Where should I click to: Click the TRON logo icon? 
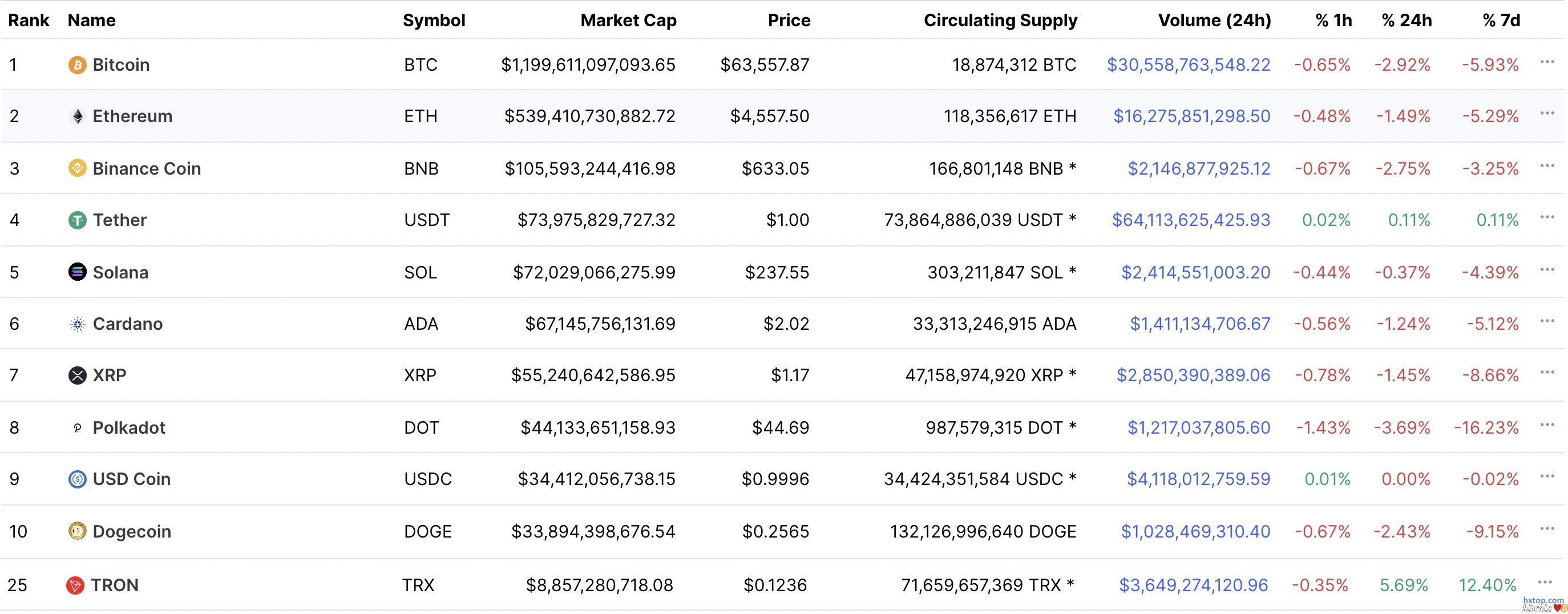point(75,585)
